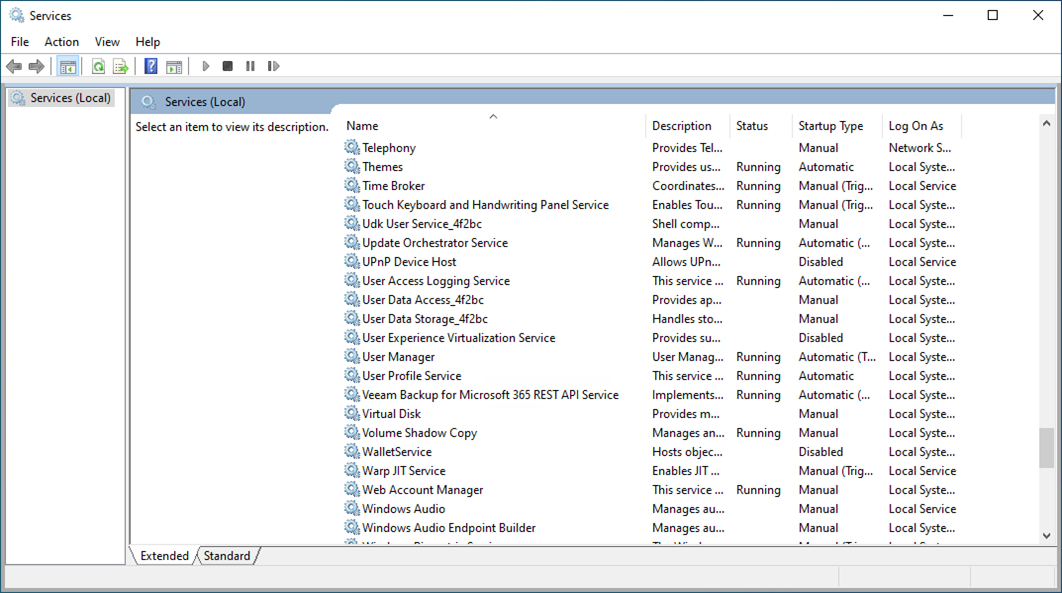Viewport: 1062px width, 593px height.
Task: Click Disabled startup type of WalletService
Action: pos(820,452)
